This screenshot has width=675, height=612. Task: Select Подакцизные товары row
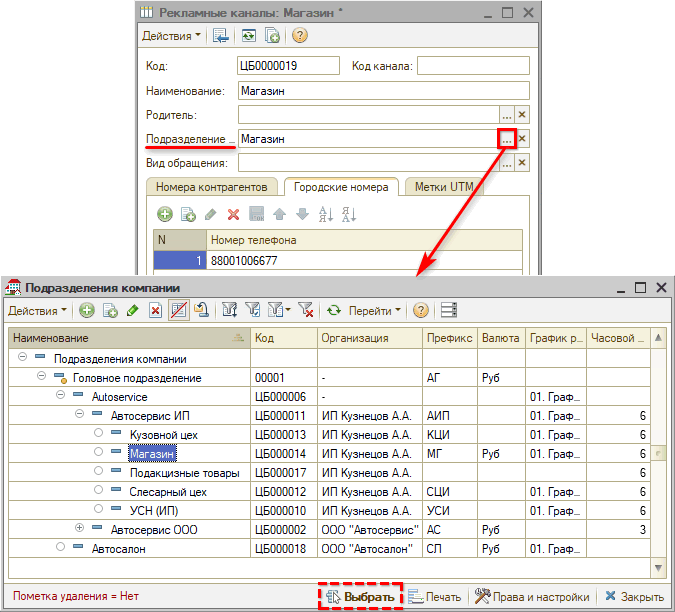[329, 473]
